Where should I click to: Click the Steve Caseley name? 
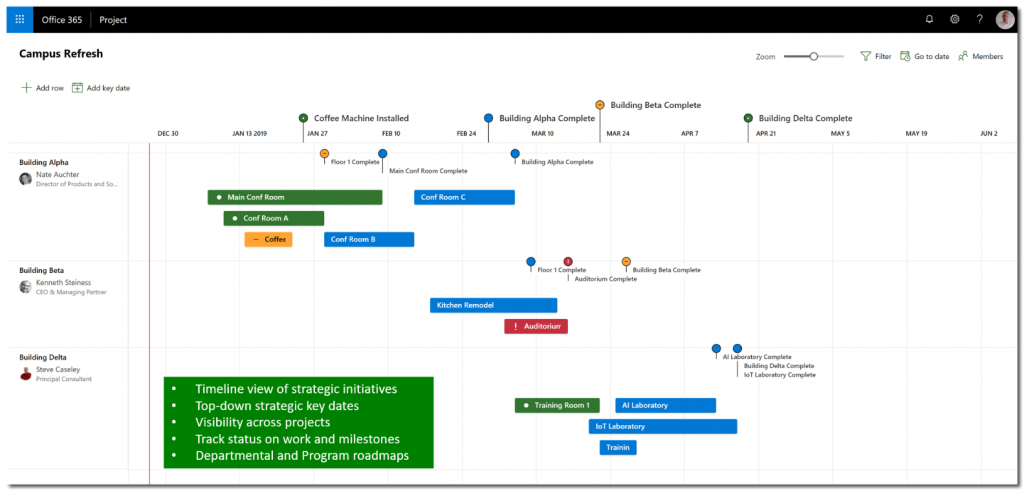(x=59, y=370)
